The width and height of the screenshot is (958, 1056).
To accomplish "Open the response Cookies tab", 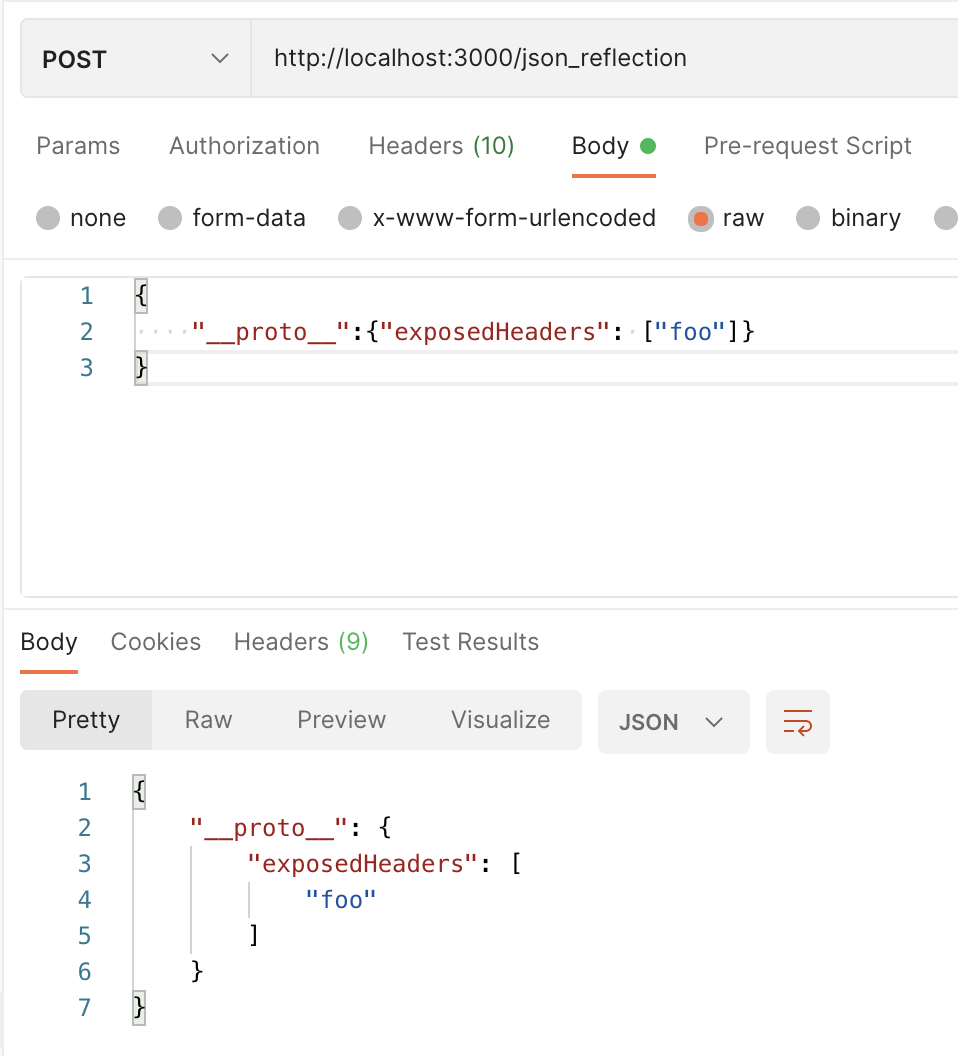I will click(x=155, y=642).
